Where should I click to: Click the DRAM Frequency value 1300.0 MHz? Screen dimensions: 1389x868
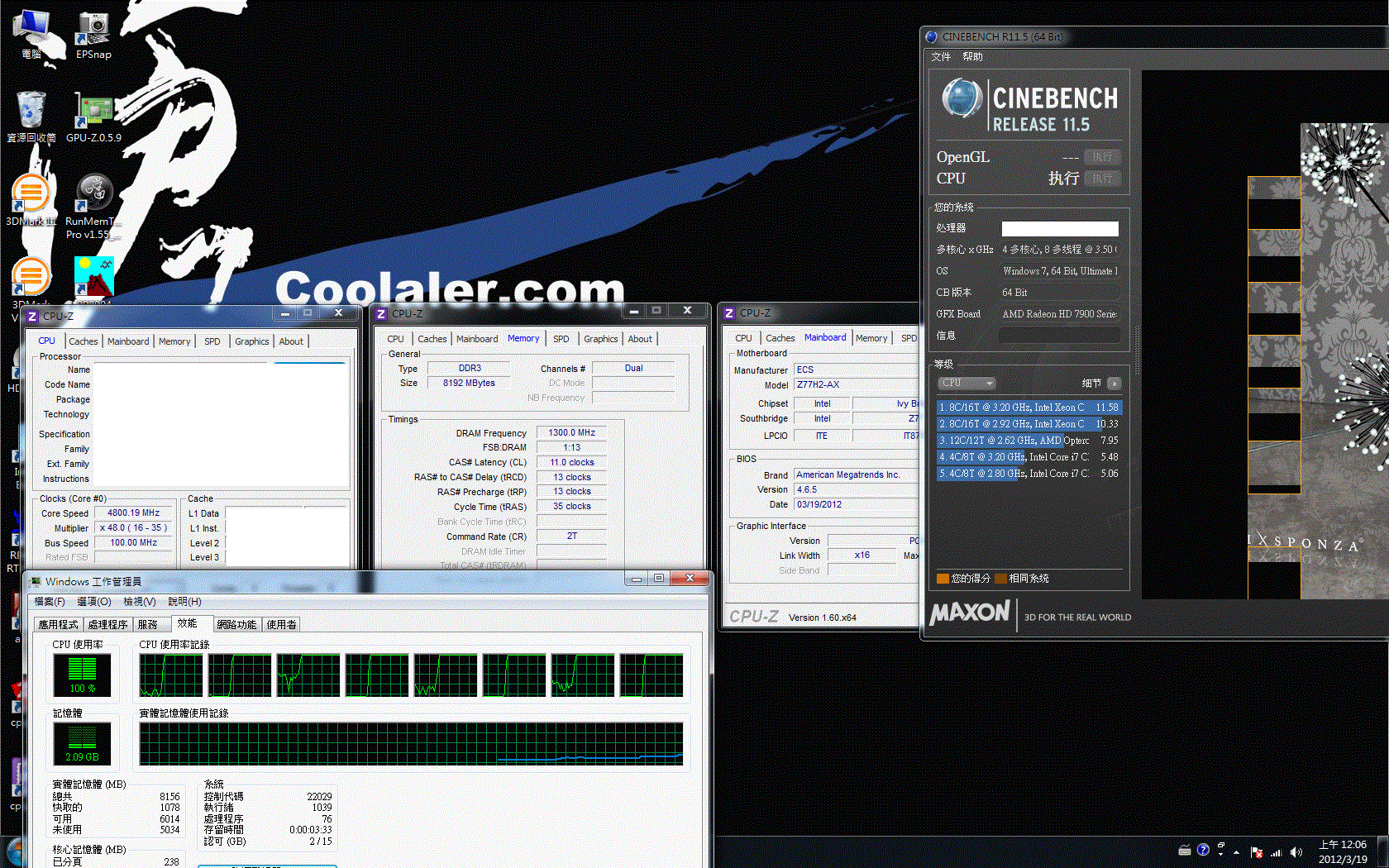(x=571, y=433)
